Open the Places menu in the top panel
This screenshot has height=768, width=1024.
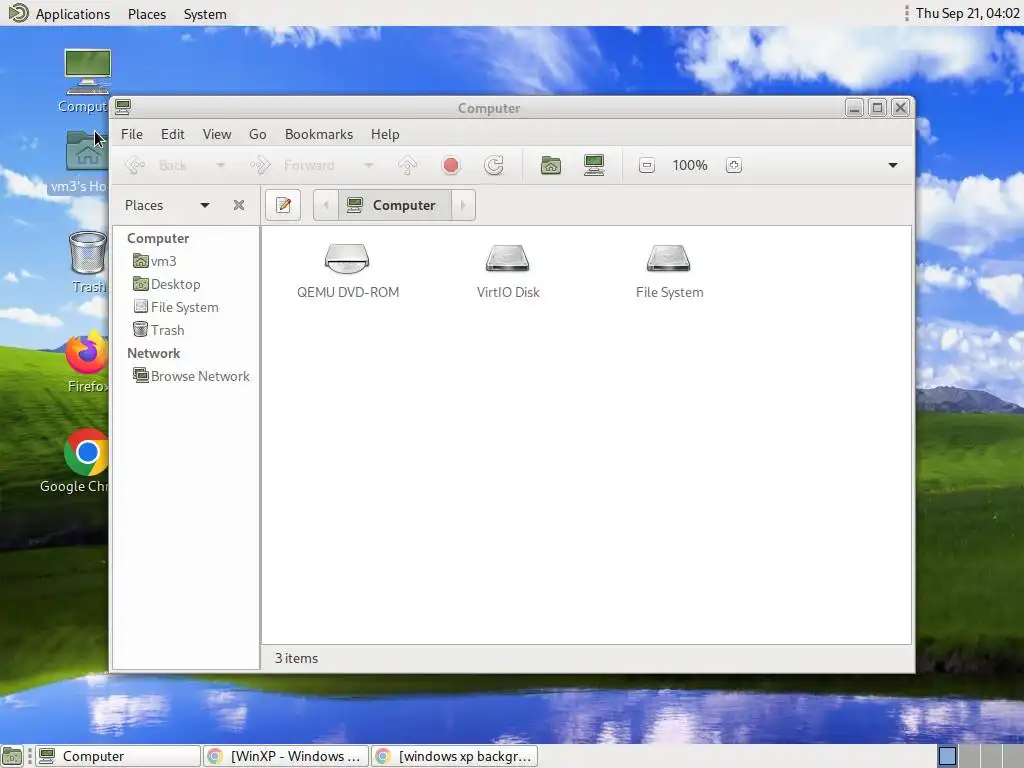point(147,14)
